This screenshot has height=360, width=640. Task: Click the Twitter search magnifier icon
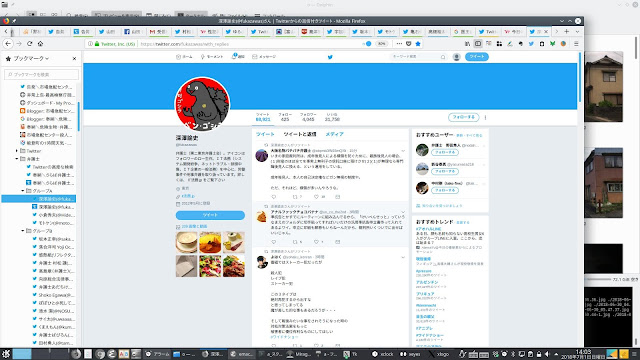point(443,57)
